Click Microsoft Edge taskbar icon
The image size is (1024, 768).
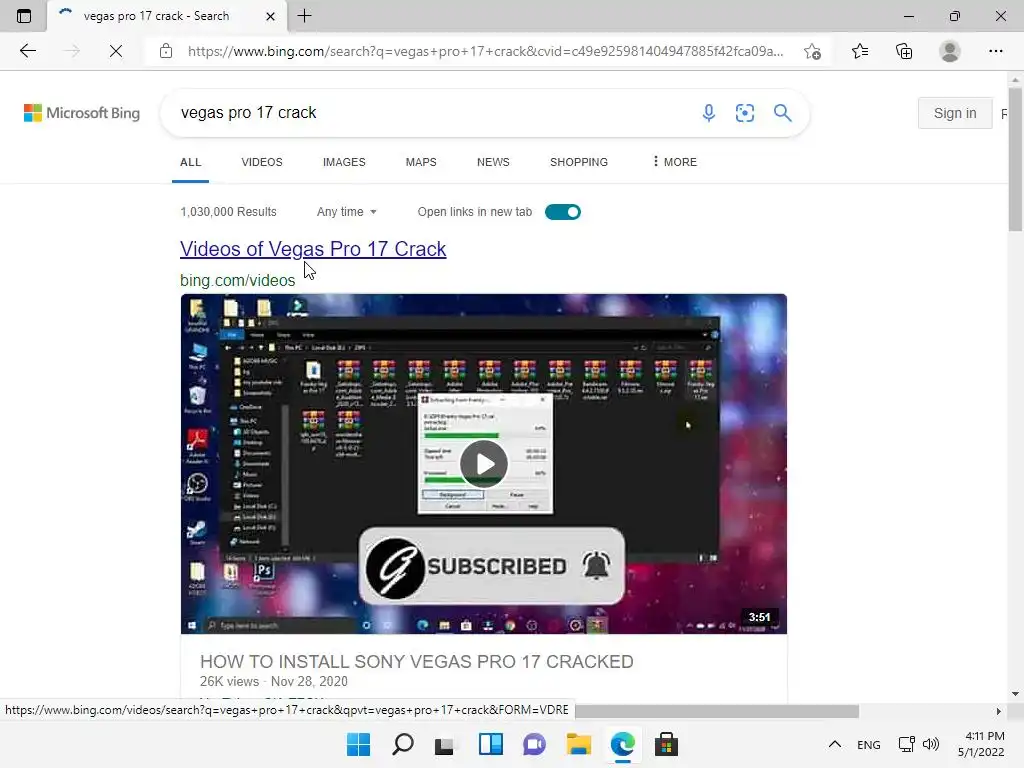[622, 744]
